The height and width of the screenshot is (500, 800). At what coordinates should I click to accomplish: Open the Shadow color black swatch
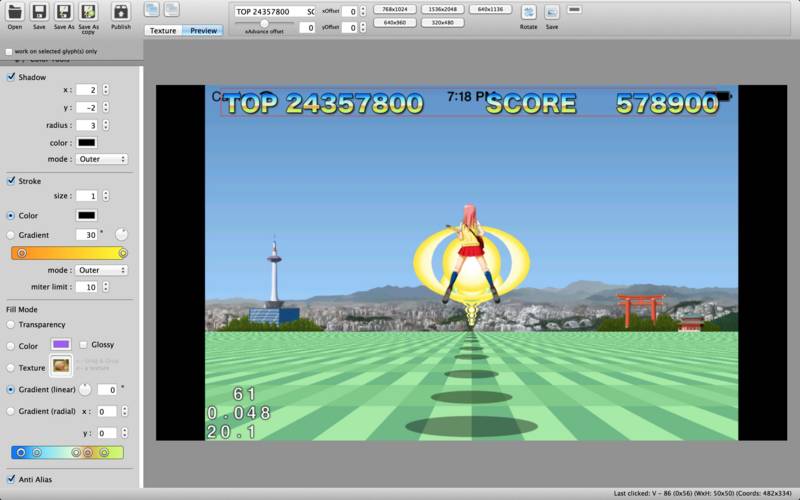pyautogui.click(x=86, y=143)
